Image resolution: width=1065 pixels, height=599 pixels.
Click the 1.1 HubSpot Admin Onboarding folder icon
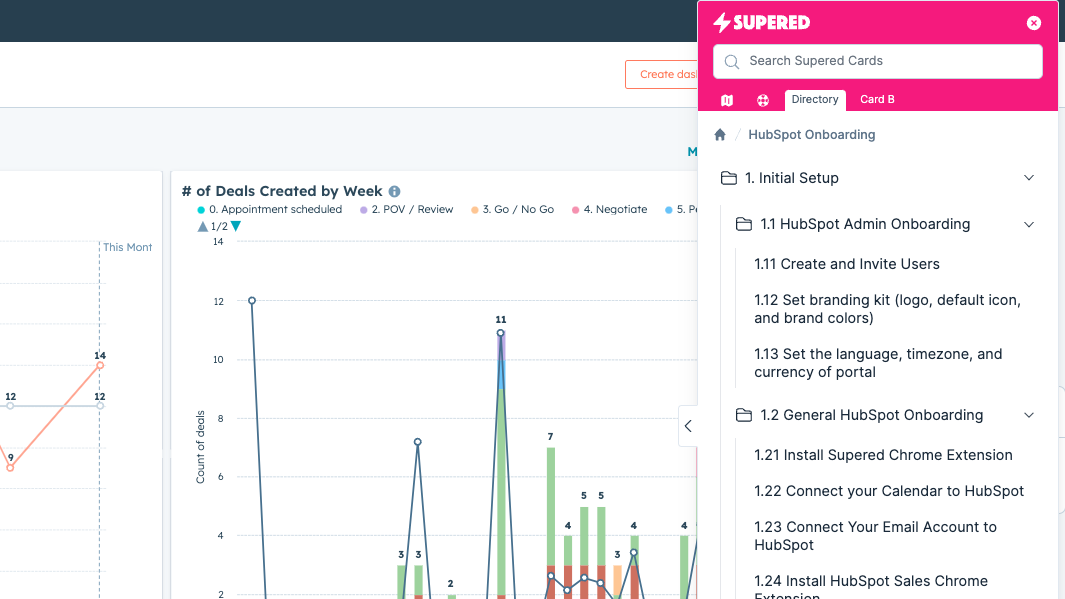[744, 224]
